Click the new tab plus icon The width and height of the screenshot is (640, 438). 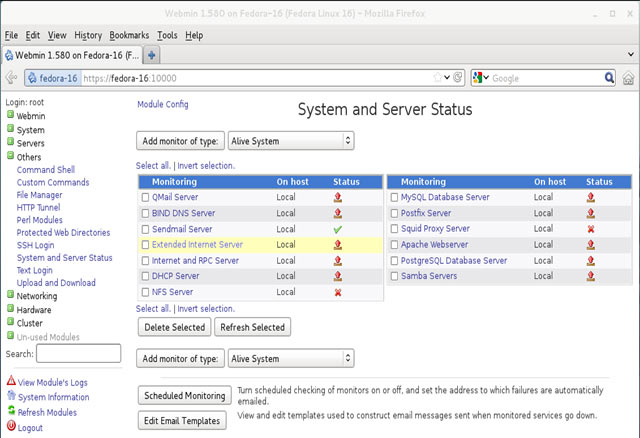pos(153,54)
